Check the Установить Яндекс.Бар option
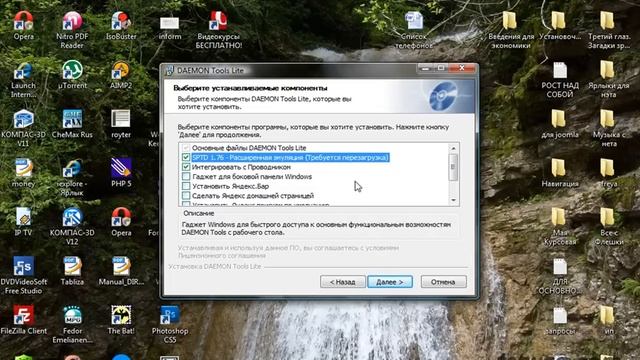This screenshot has width=640, height=360. pos(186,186)
